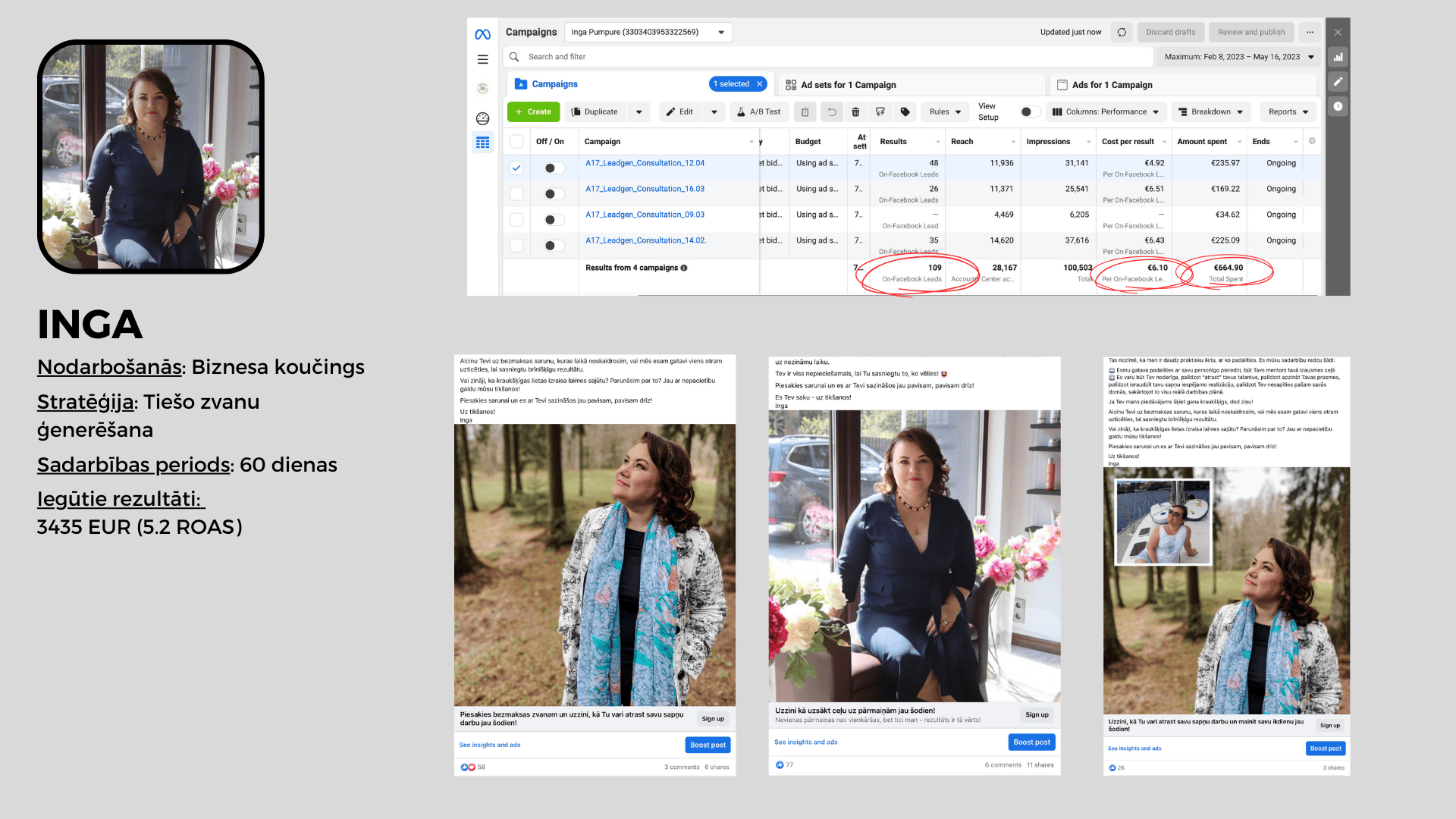Switch to Ads for 1 Campaign tab

[1111, 85]
